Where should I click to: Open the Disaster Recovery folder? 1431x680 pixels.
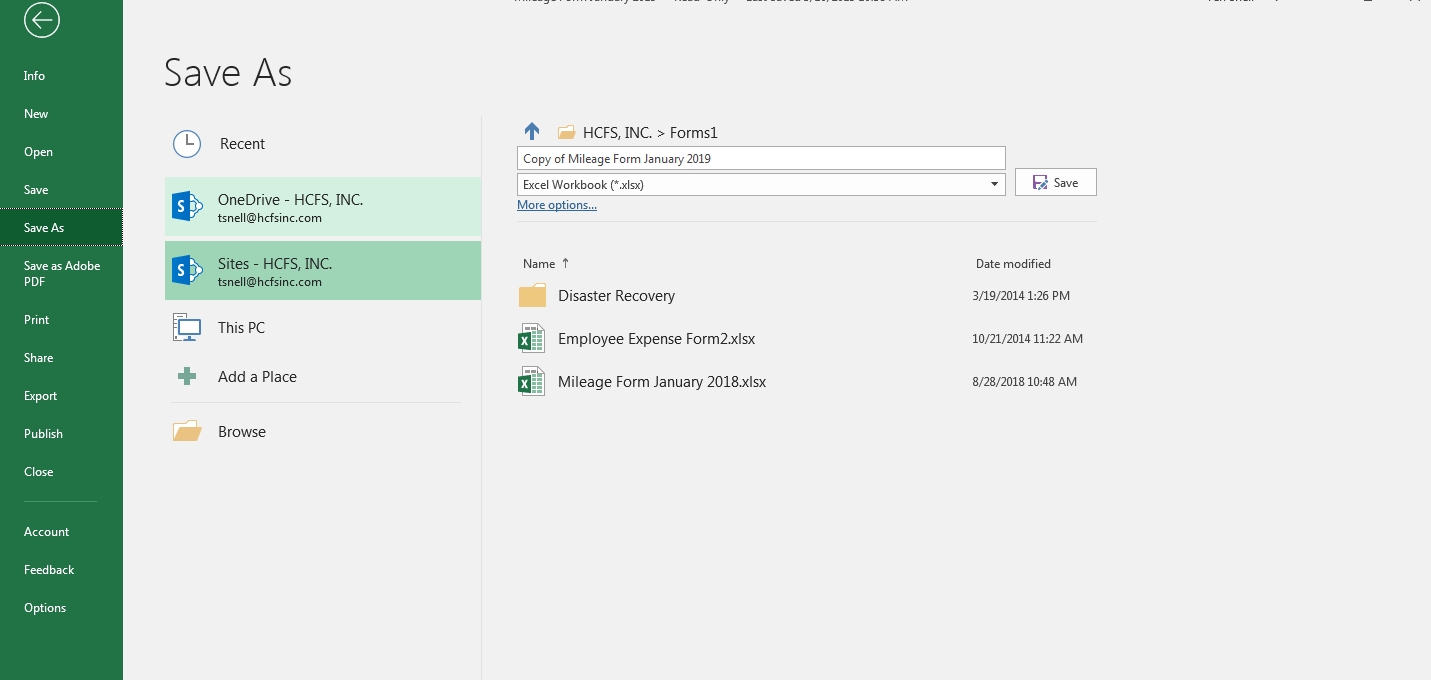(615, 296)
